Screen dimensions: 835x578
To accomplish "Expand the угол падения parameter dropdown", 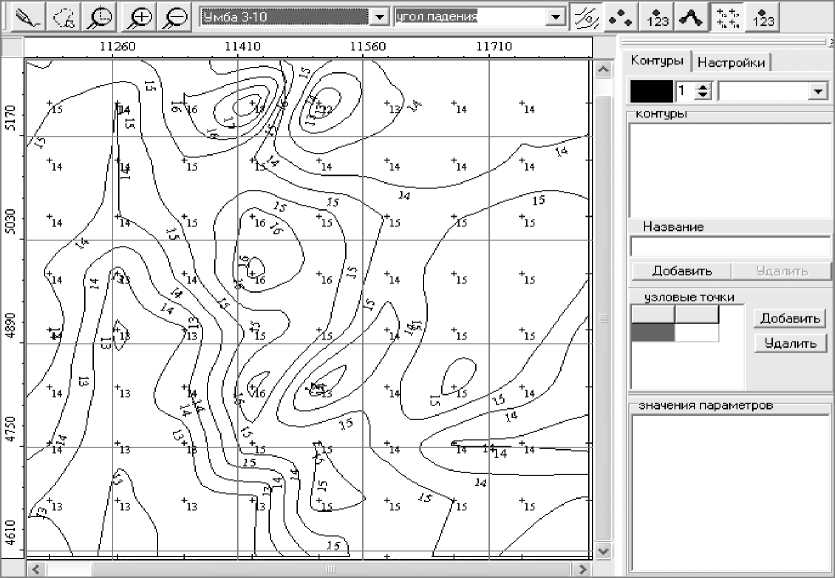I will (x=556, y=17).
